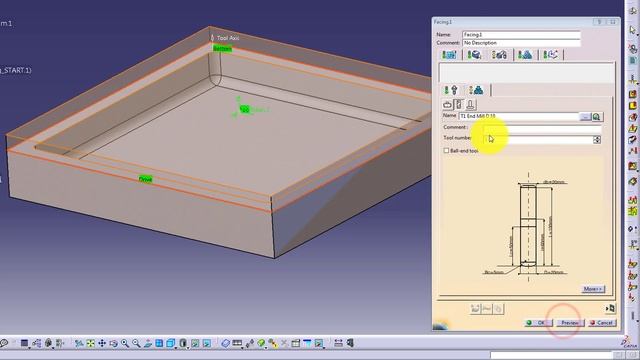Click the green tag icon in bottom toolbar
The width and height of the screenshot is (640, 360).
coord(261,344)
